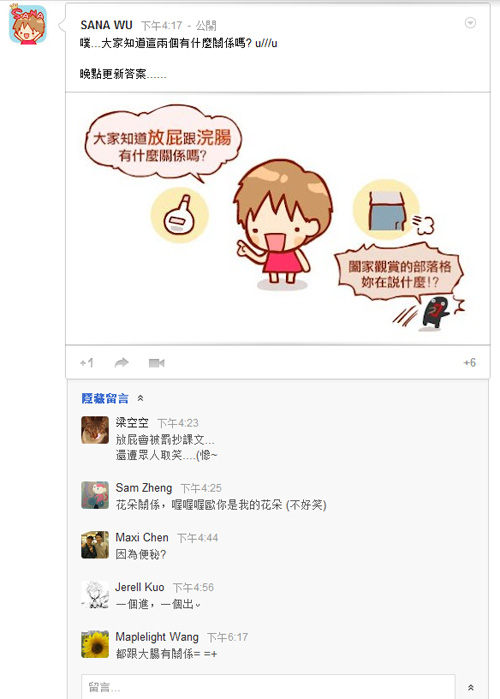The width and height of the screenshot is (500, 699).
Task: Click Maxi Chen's avatar photo
Action: [95, 544]
